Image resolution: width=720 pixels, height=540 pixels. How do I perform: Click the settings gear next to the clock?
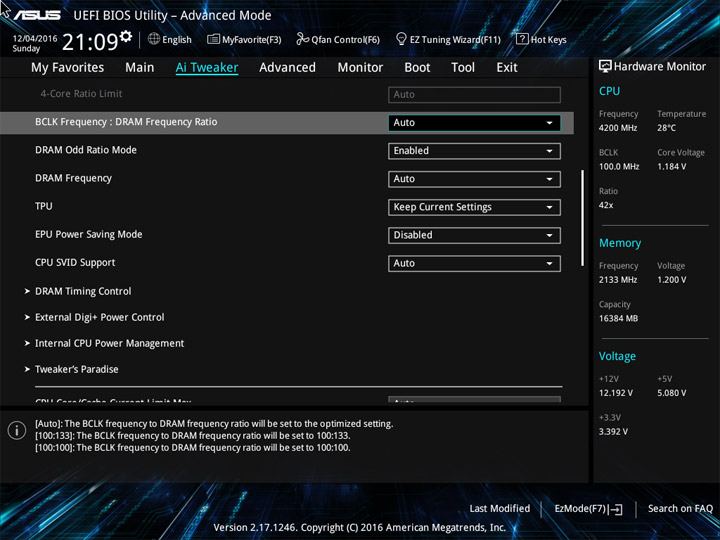(x=126, y=36)
